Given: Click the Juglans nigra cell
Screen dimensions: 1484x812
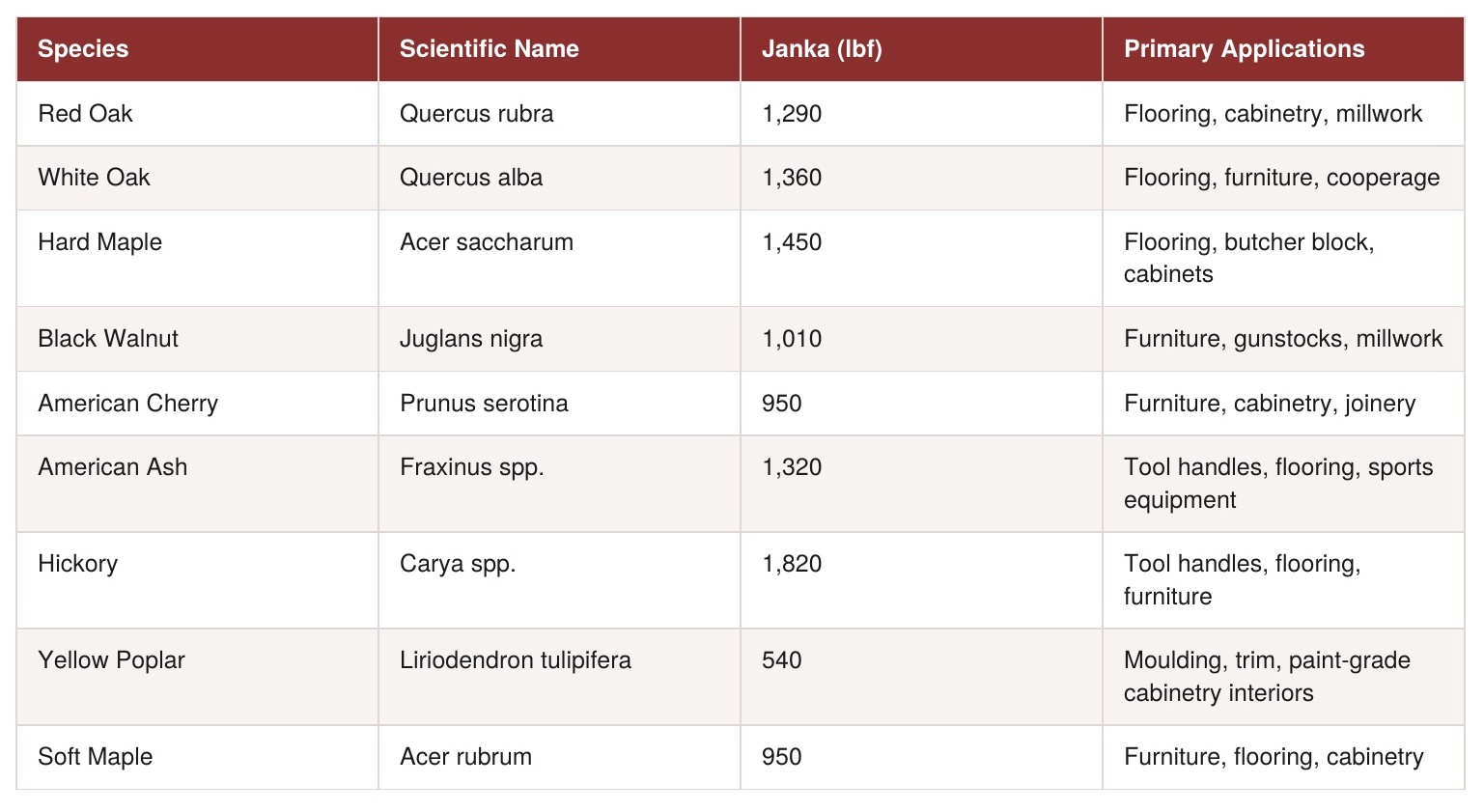Looking at the screenshot, I should [559, 339].
